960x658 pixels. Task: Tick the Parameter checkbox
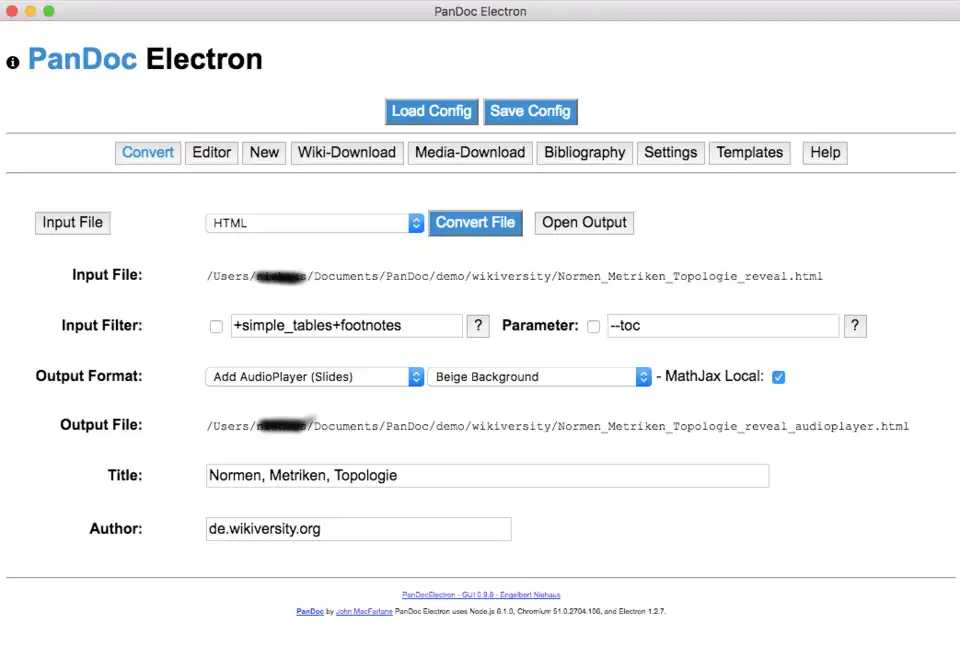[x=594, y=326]
